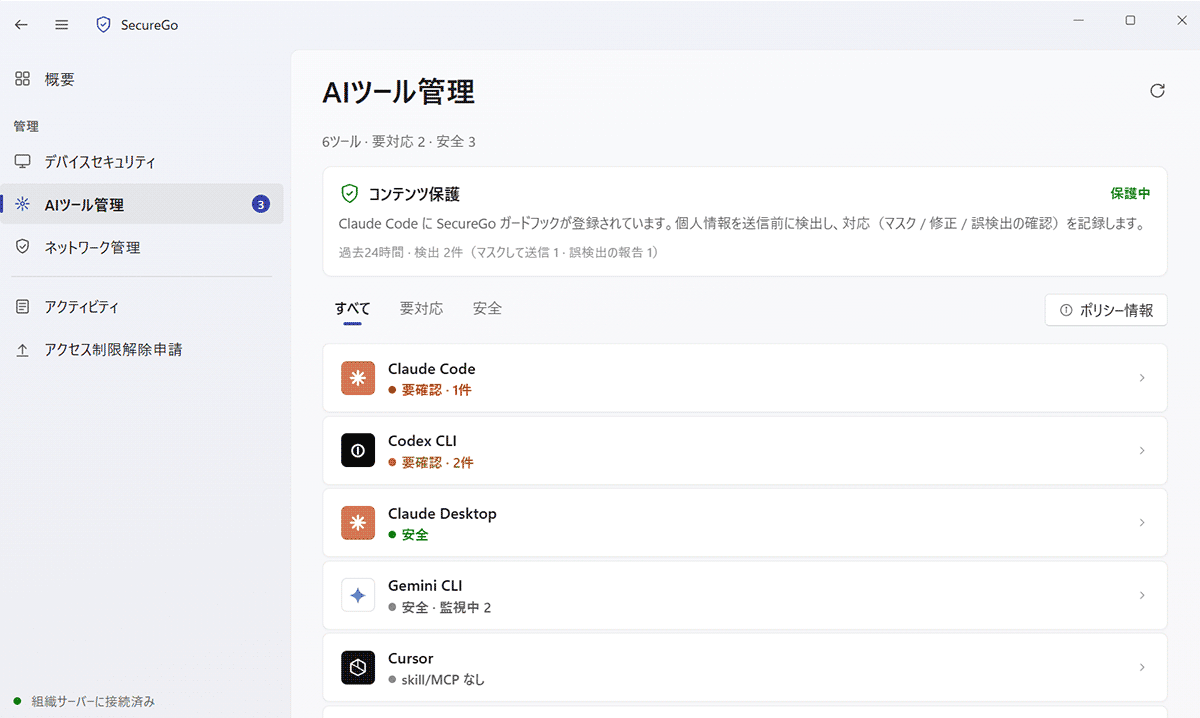Click 安全 status under Claude Desktop

point(415,535)
